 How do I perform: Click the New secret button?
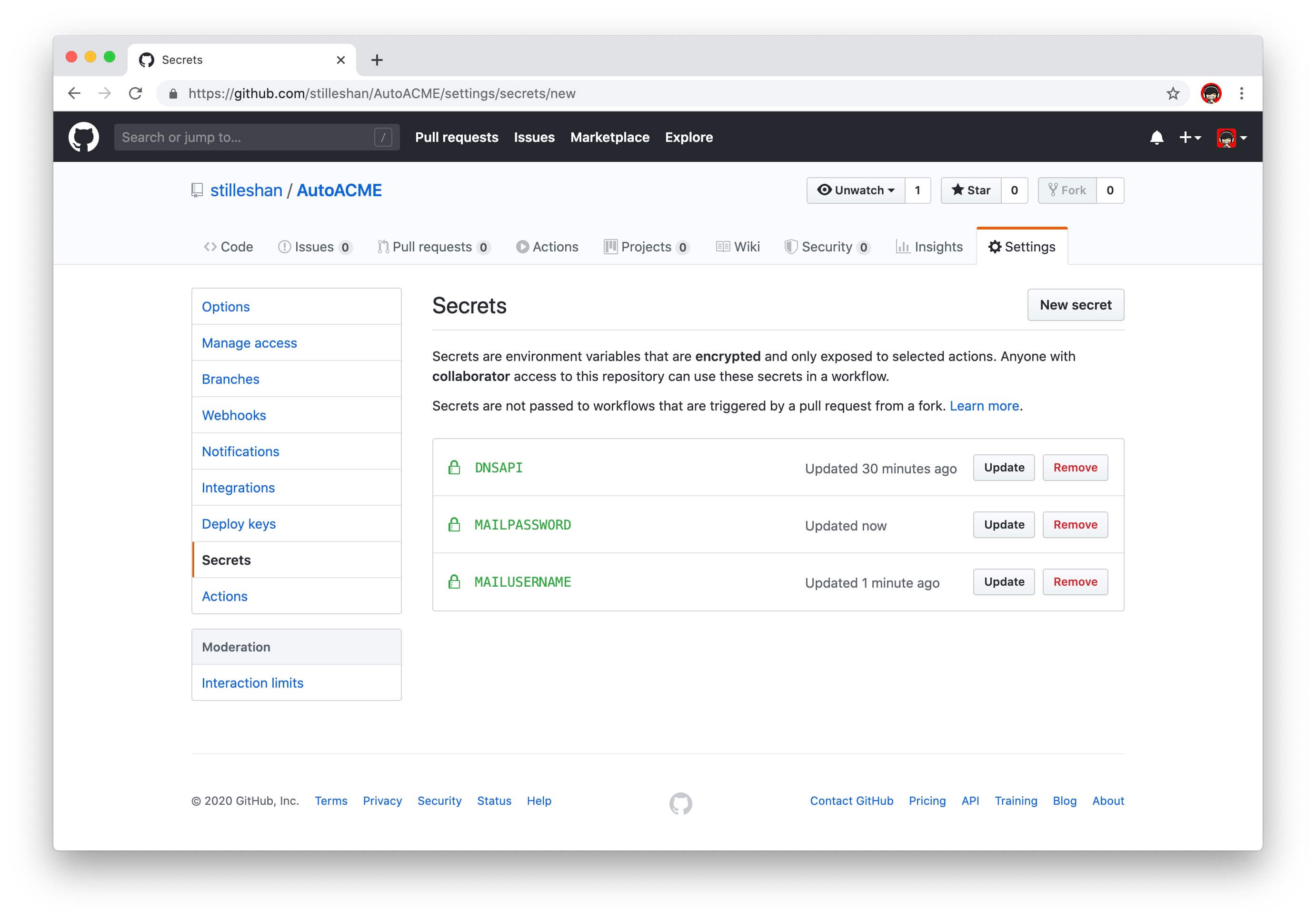[1075, 305]
